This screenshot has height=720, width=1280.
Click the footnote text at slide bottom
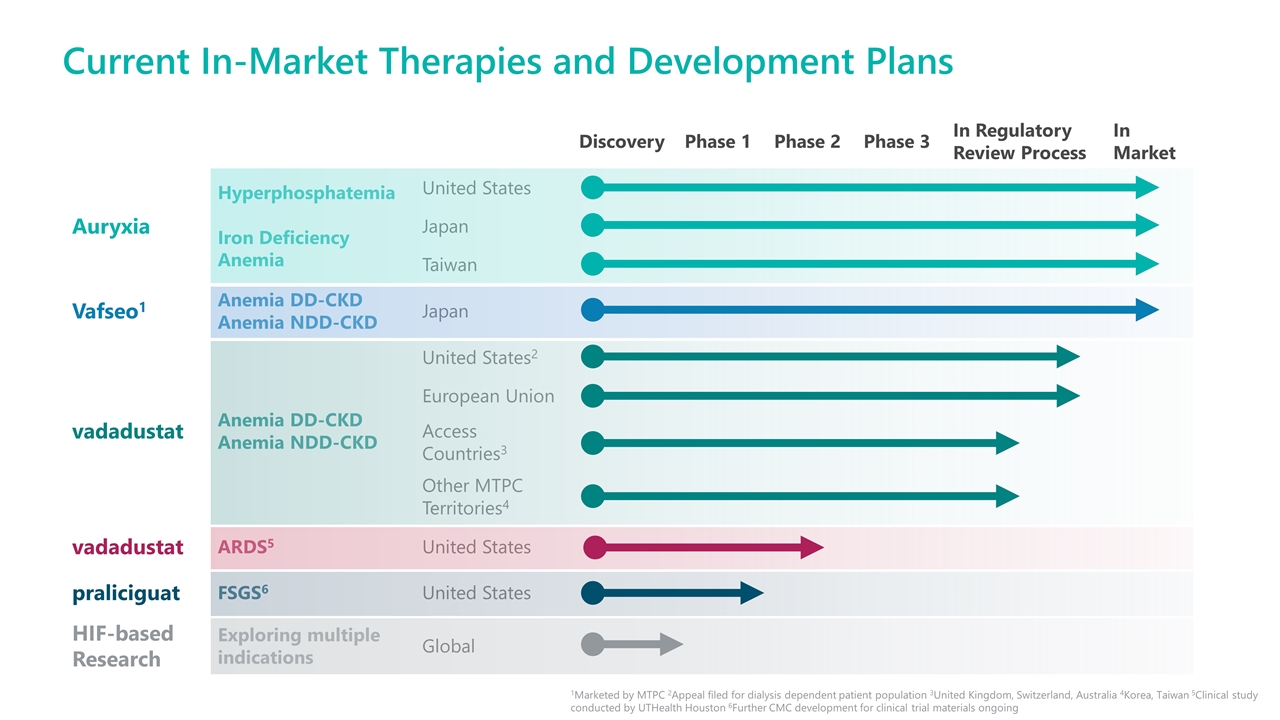(913, 701)
